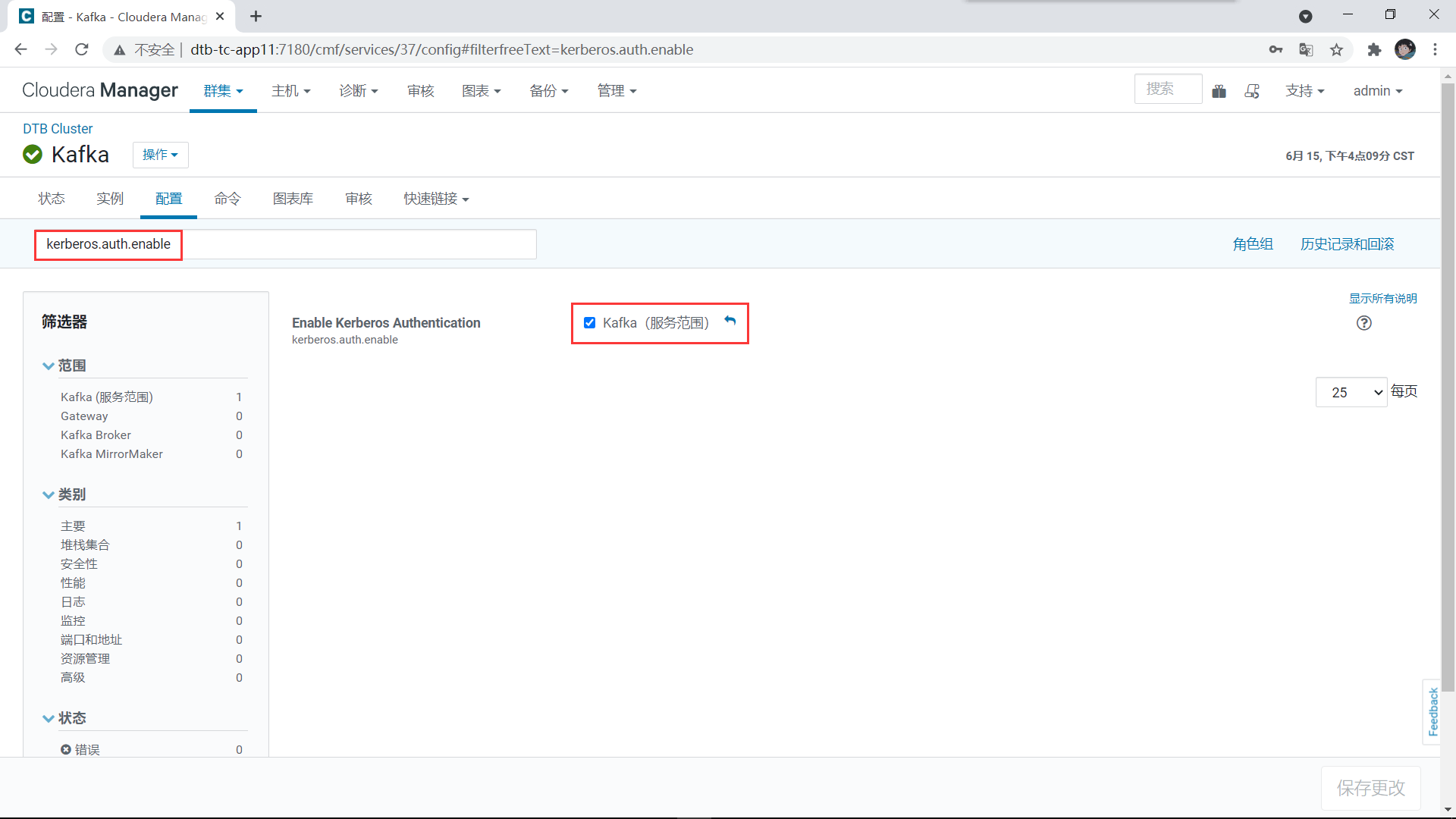
Task: Reload the current page
Action: [82, 49]
